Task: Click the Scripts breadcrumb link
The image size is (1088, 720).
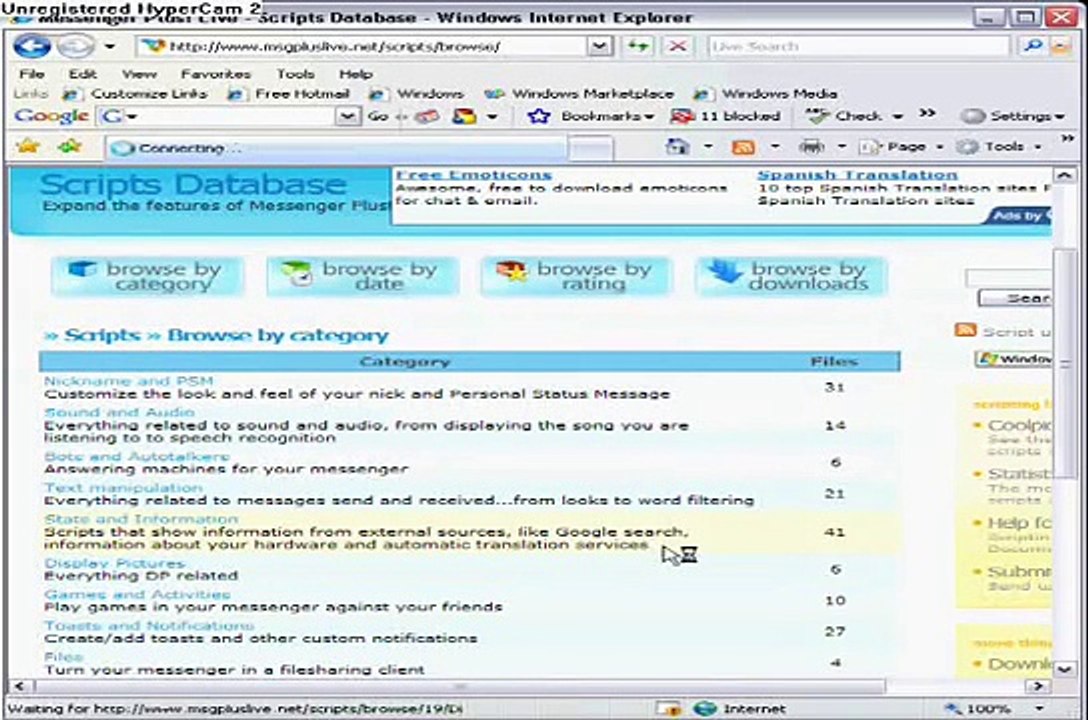Action: coord(103,335)
